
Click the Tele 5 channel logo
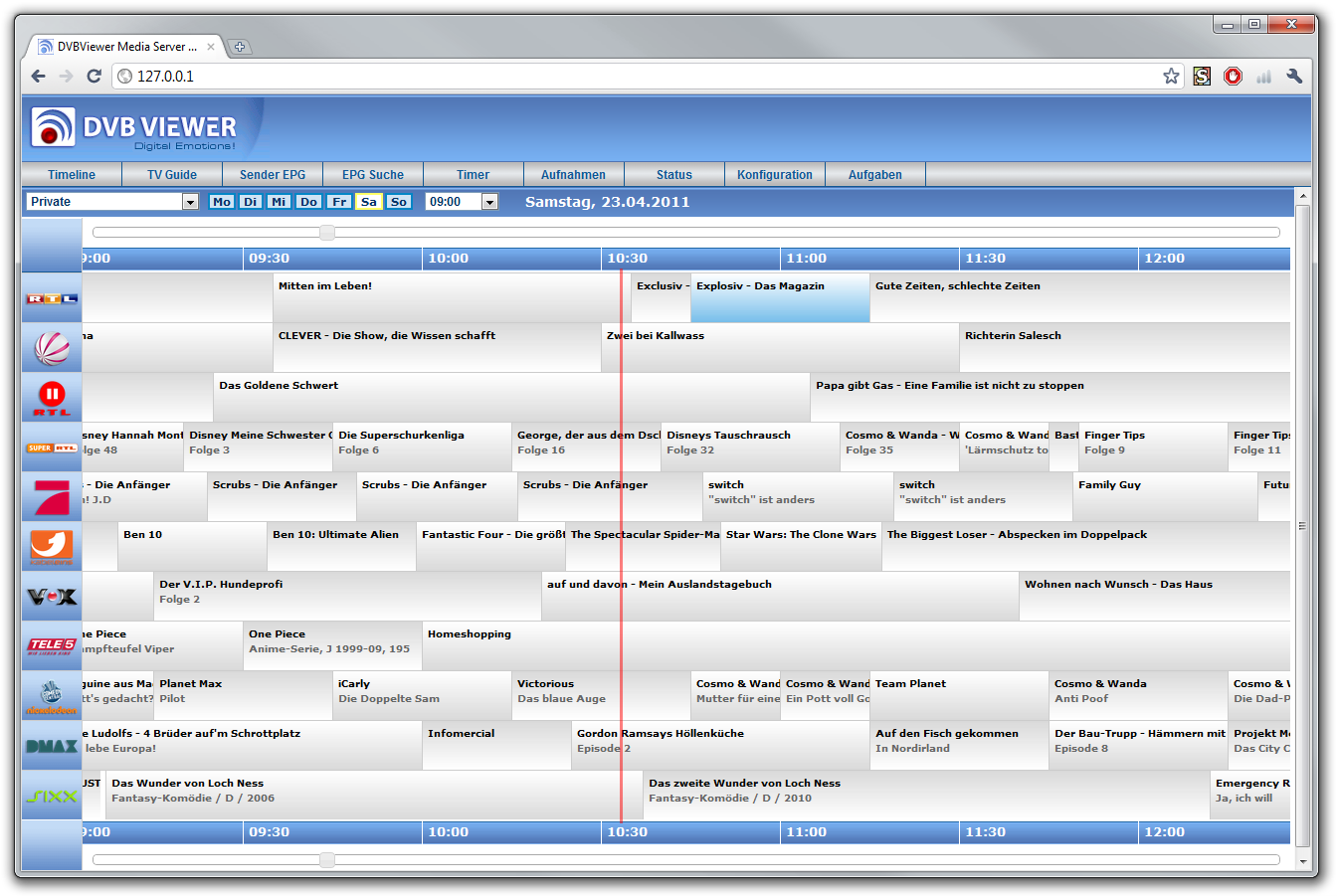click(52, 646)
